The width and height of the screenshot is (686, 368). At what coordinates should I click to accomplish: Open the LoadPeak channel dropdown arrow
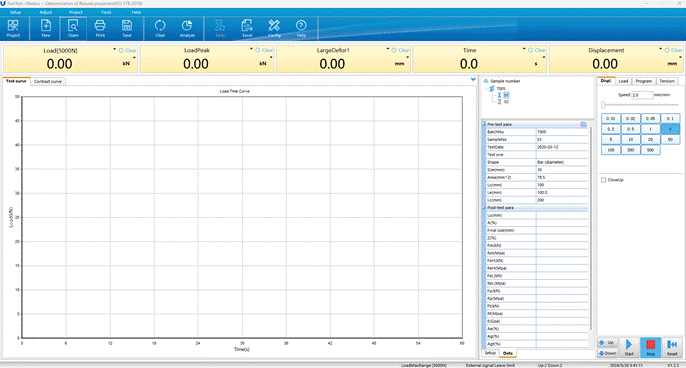tap(251, 49)
